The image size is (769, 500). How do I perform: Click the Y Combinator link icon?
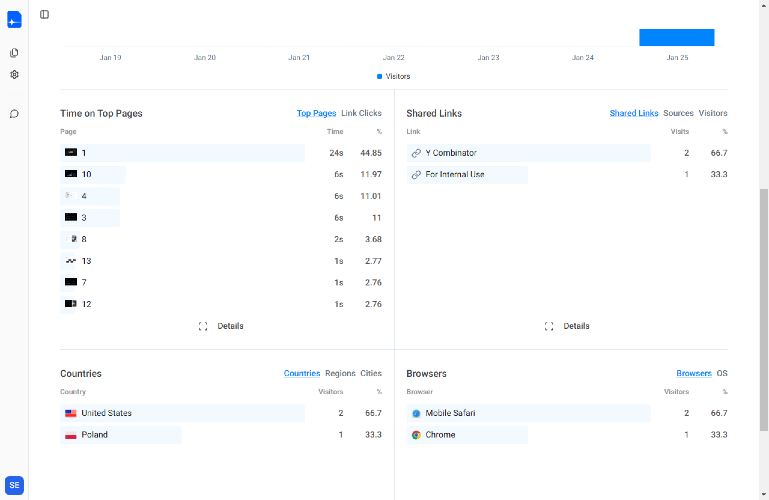(x=416, y=153)
